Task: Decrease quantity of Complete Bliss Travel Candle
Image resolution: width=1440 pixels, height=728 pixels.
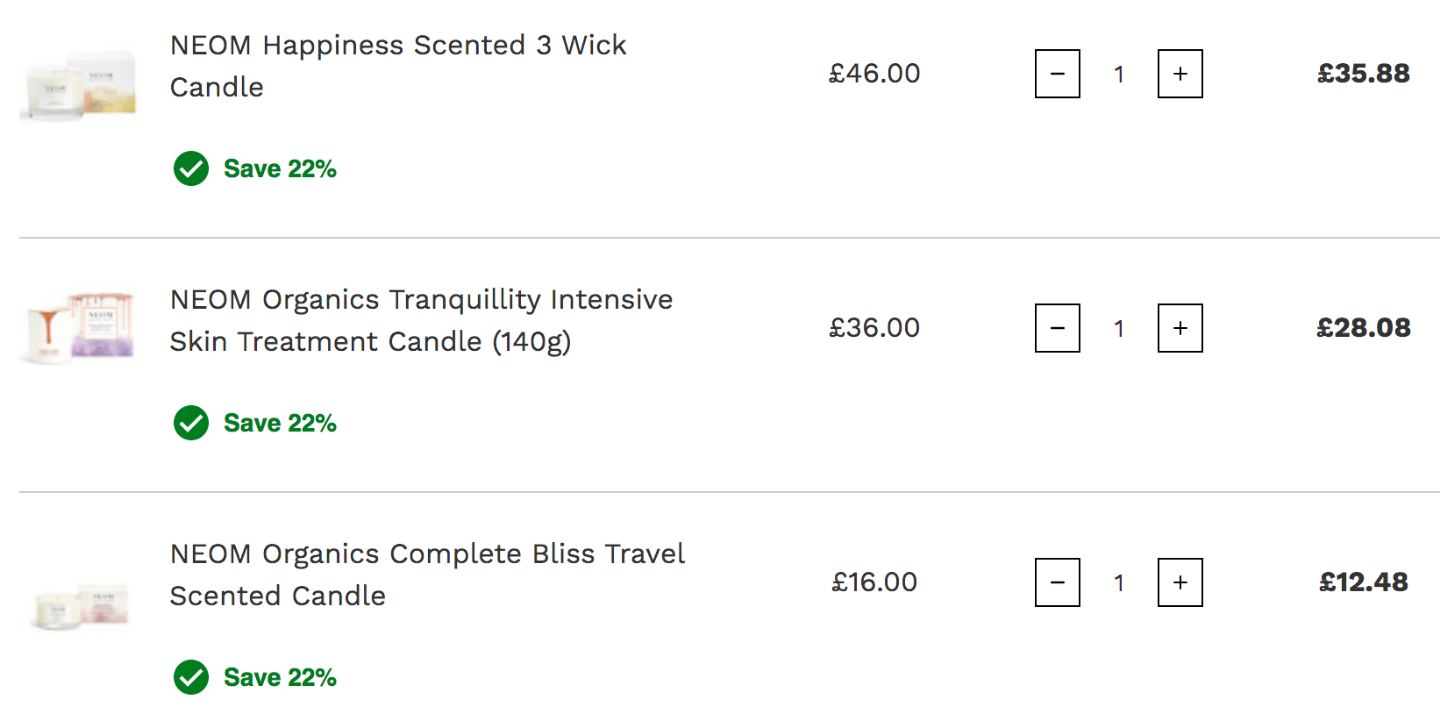Action: click(1057, 582)
